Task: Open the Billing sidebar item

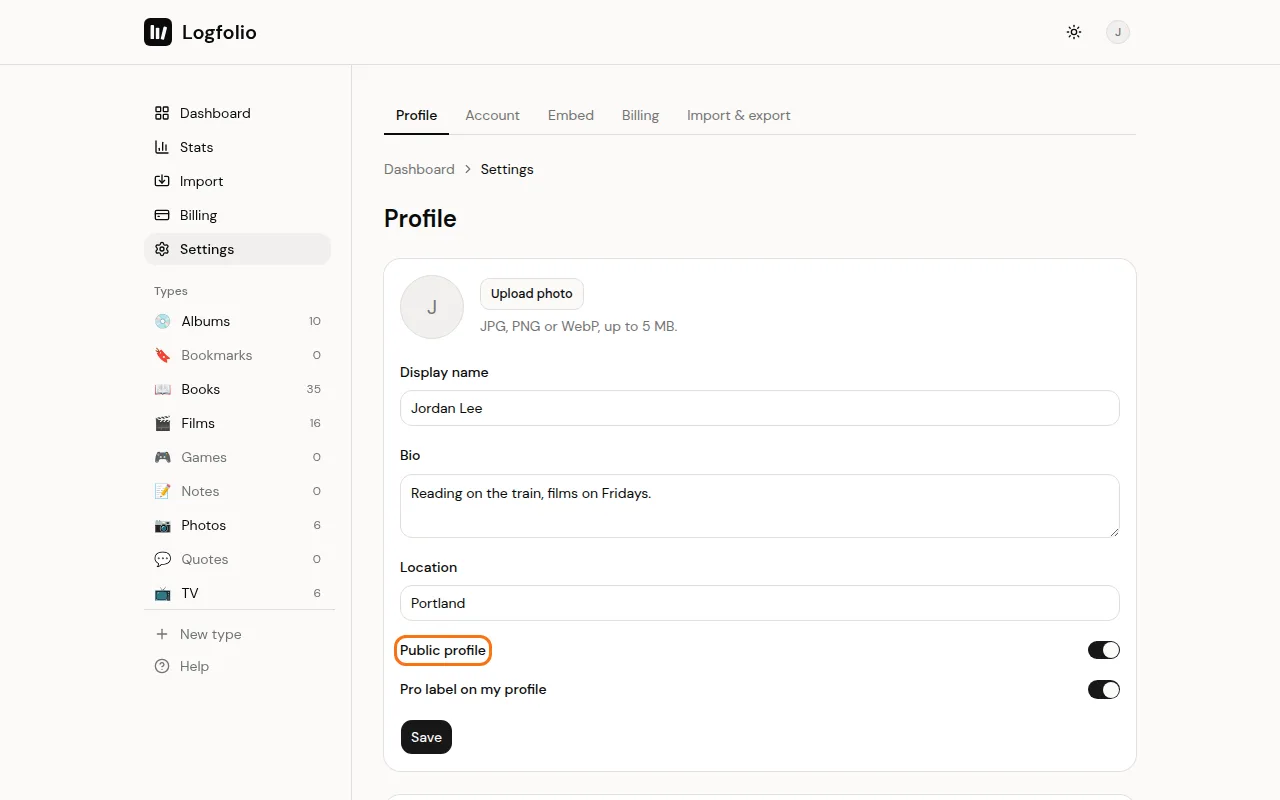Action: point(237,215)
